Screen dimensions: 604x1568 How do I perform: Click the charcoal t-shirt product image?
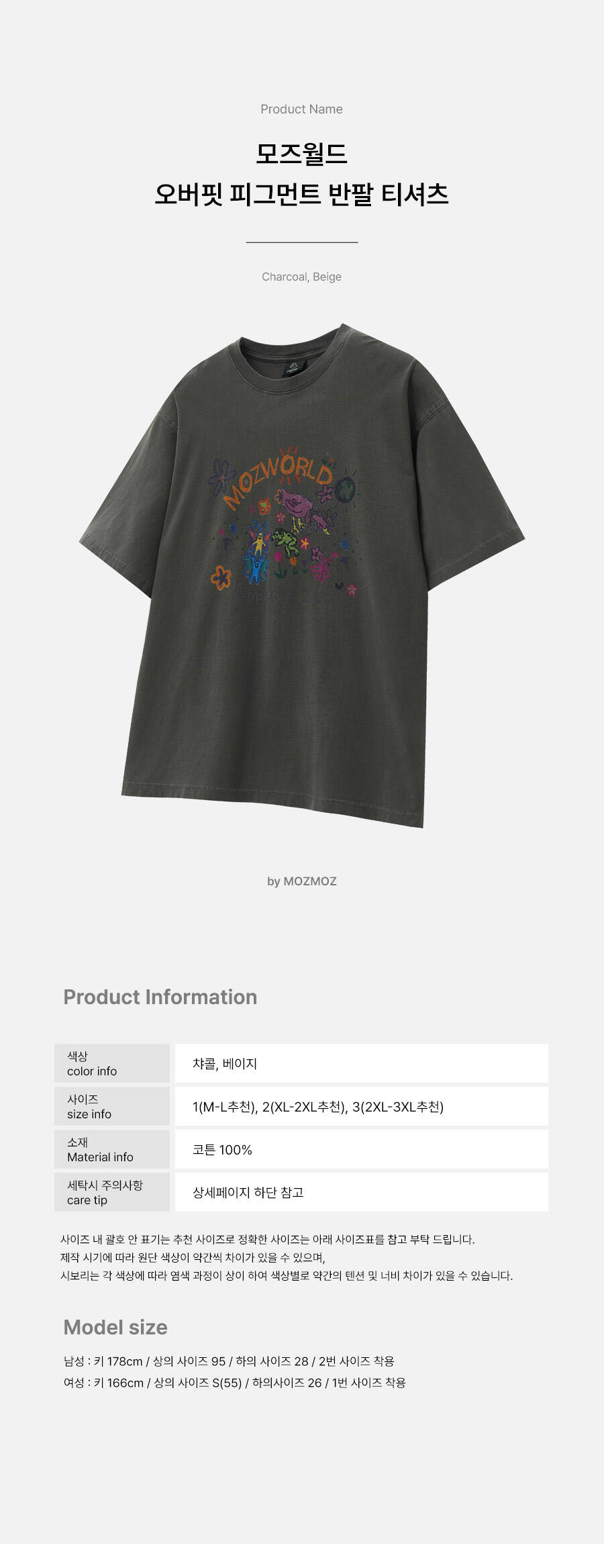click(302, 575)
